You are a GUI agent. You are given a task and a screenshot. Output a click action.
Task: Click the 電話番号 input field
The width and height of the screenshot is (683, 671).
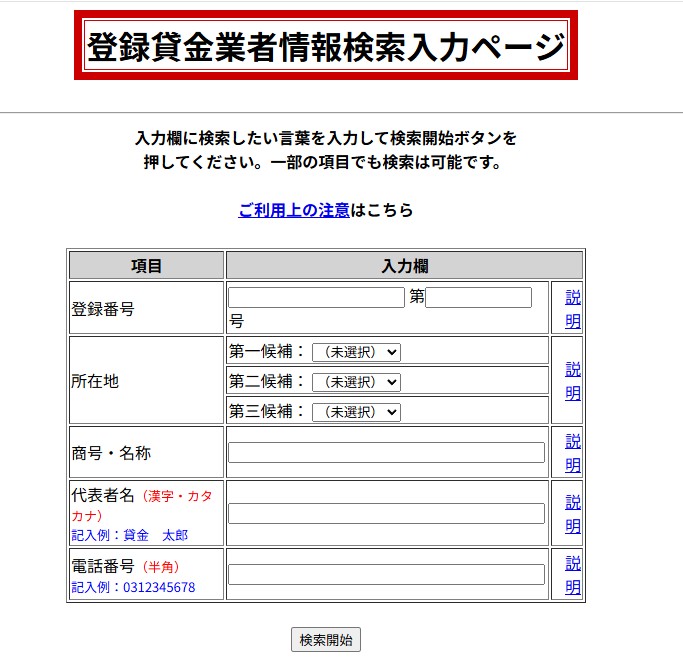click(386, 575)
